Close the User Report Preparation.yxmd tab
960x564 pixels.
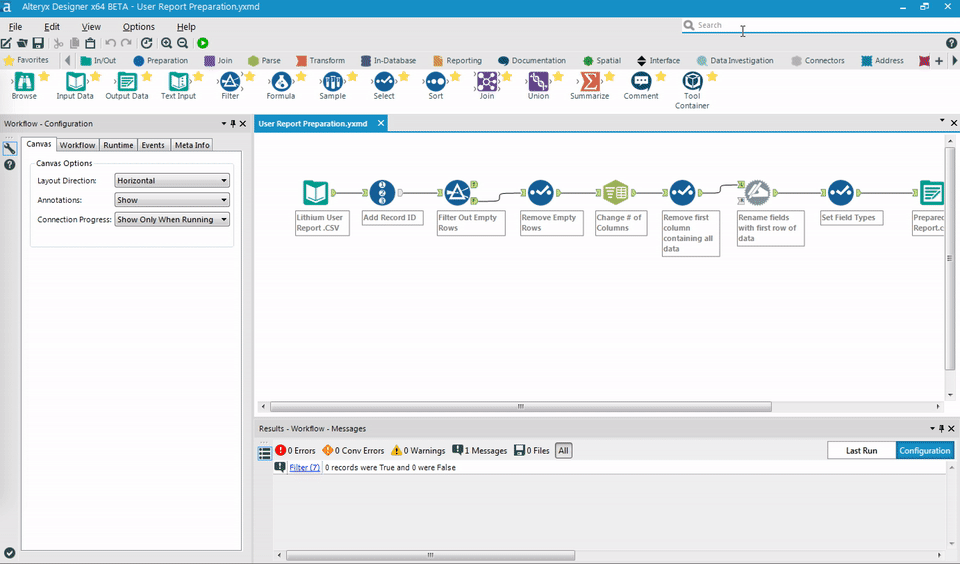pos(381,123)
